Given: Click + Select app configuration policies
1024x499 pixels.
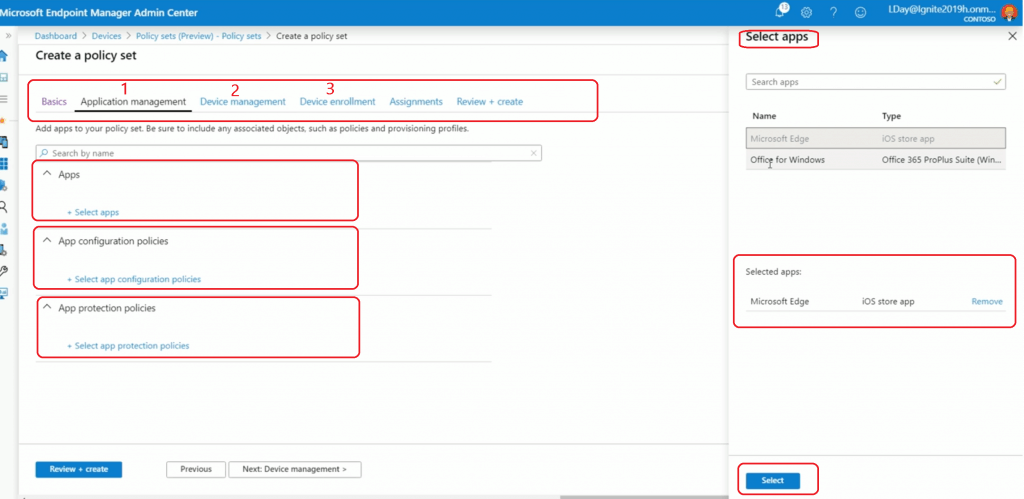Looking at the screenshot, I should pyautogui.click(x=134, y=279).
